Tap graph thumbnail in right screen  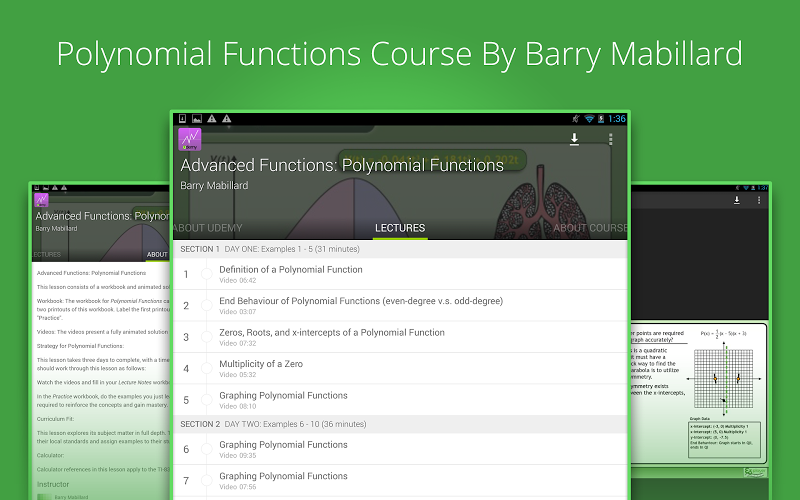coord(724,379)
